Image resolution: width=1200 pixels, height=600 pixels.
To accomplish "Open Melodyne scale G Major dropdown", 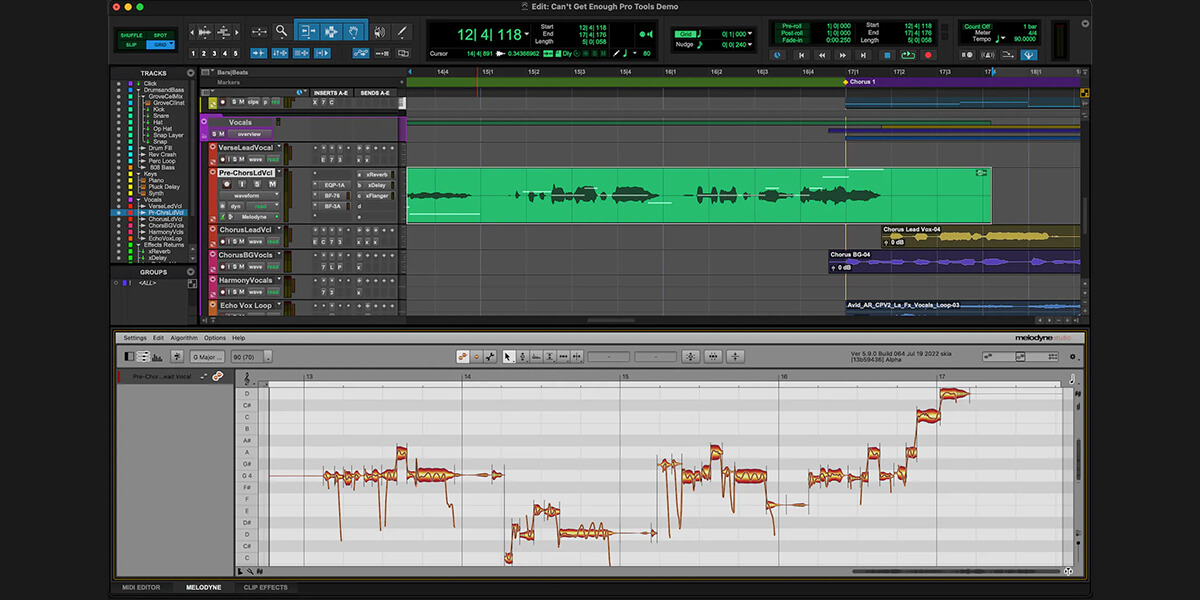I will point(206,356).
